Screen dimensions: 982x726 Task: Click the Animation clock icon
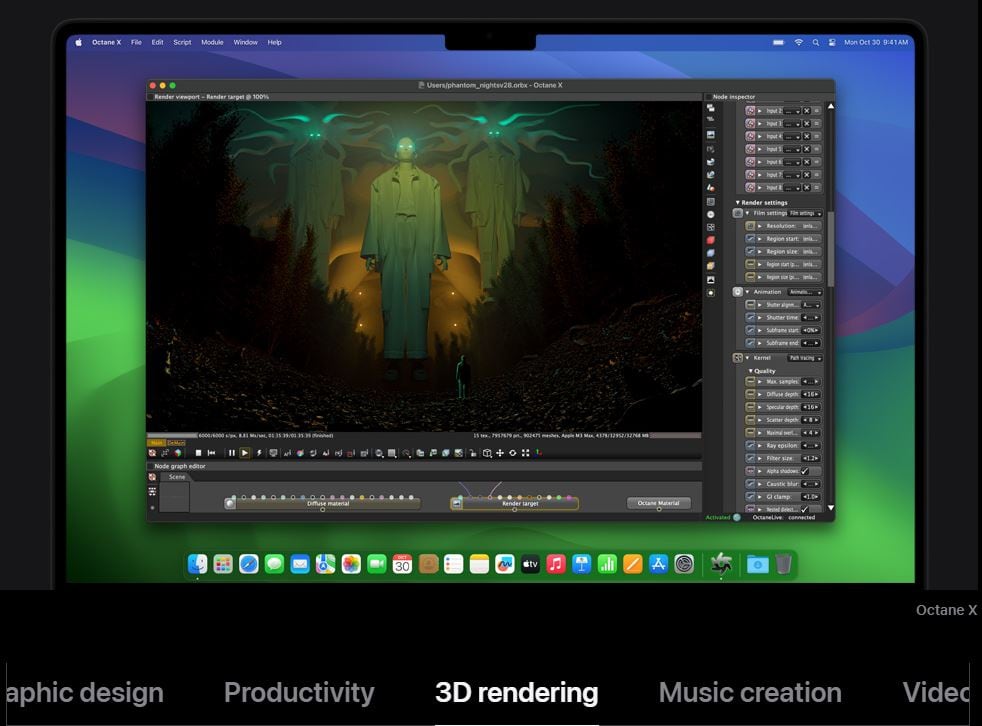pyautogui.click(x=738, y=292)
